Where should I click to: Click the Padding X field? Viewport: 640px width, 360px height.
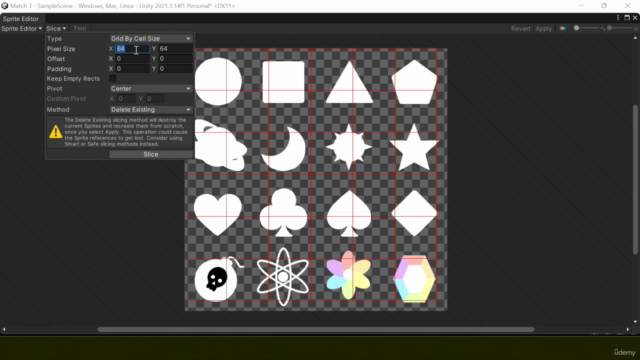[132, 69]
